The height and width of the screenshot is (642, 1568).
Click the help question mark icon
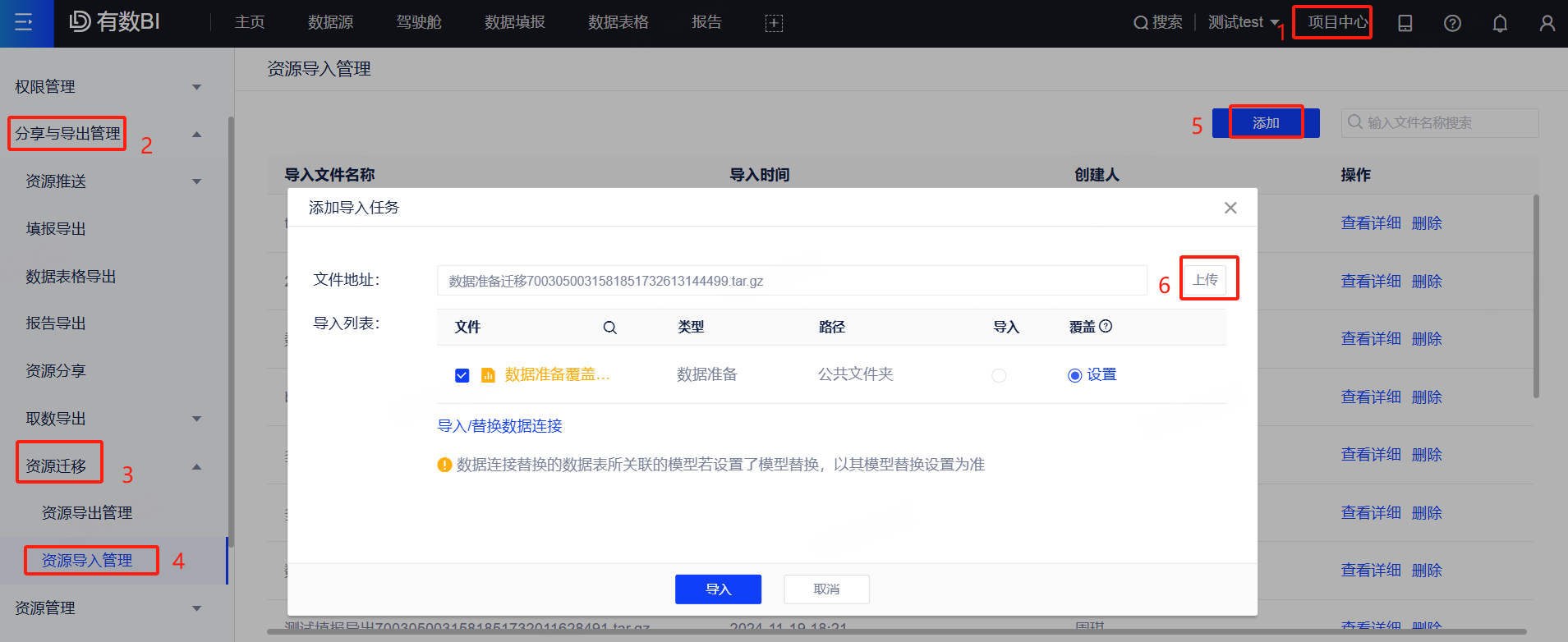coord(1452,23)
